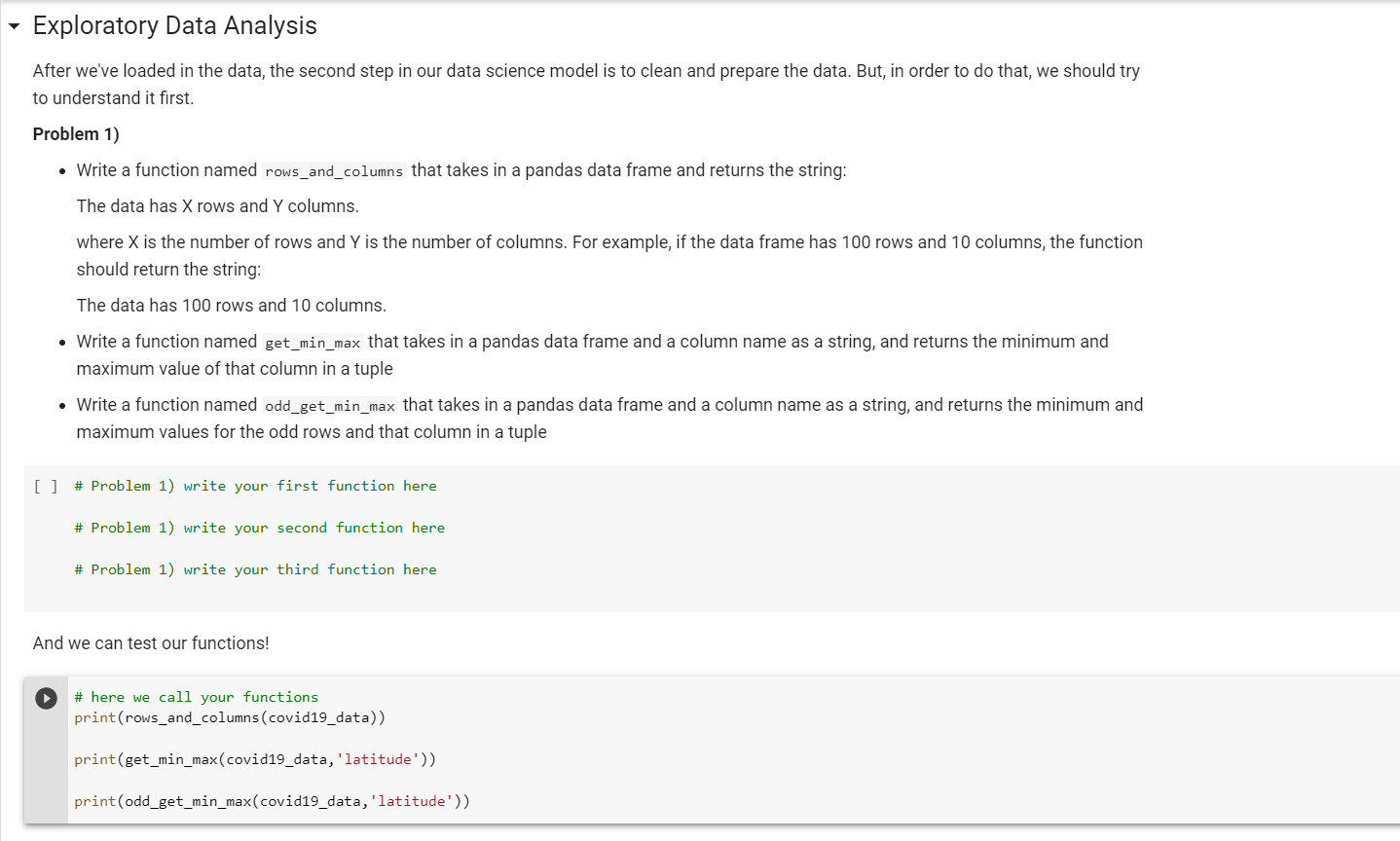Click the disclosure triangle beside the section heading

tap(13, 26)
